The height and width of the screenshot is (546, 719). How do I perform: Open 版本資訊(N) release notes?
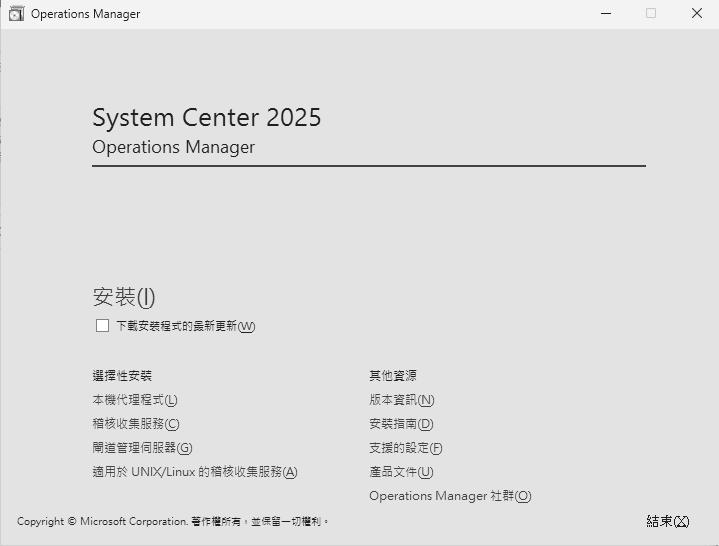pos(402,400)
